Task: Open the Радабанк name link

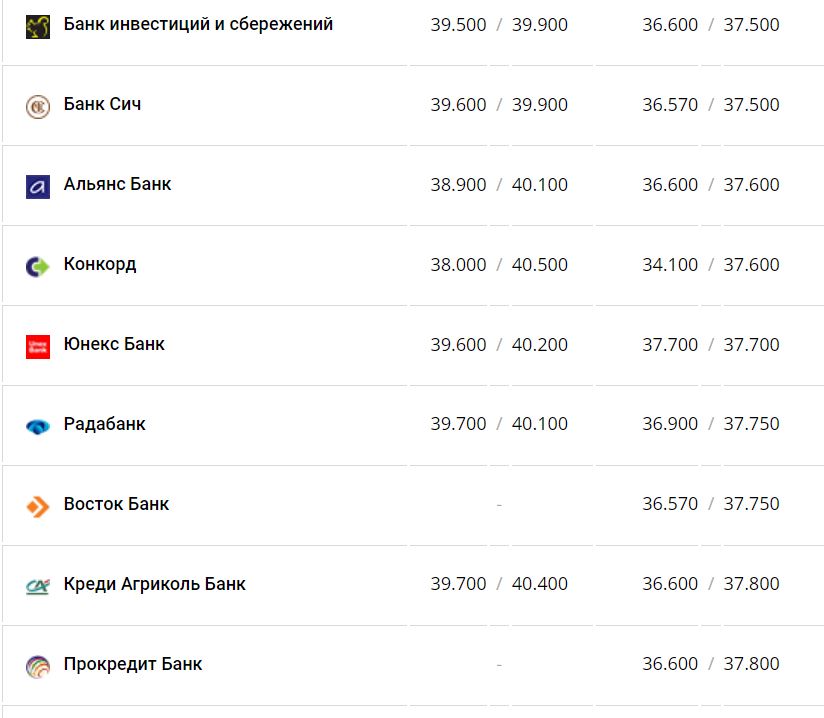Action: coord(104,424)
